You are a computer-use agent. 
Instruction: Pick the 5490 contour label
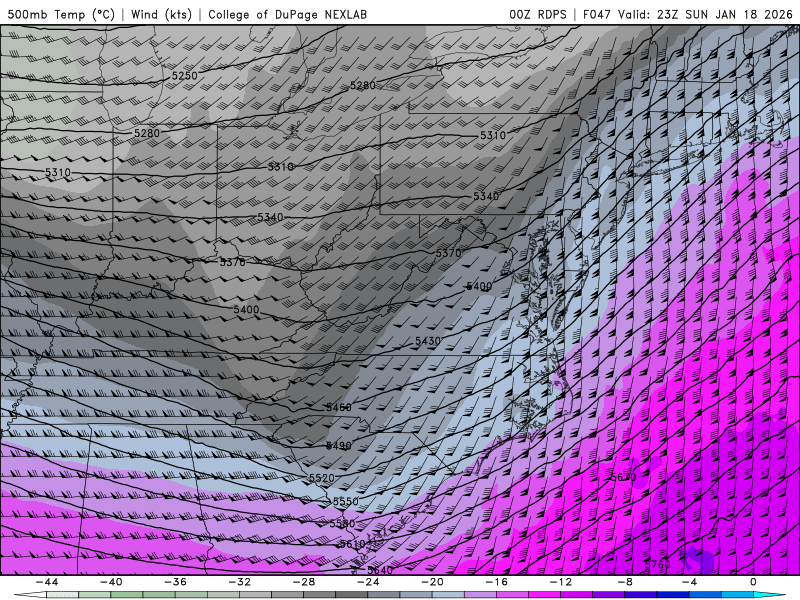coord(339,446)
